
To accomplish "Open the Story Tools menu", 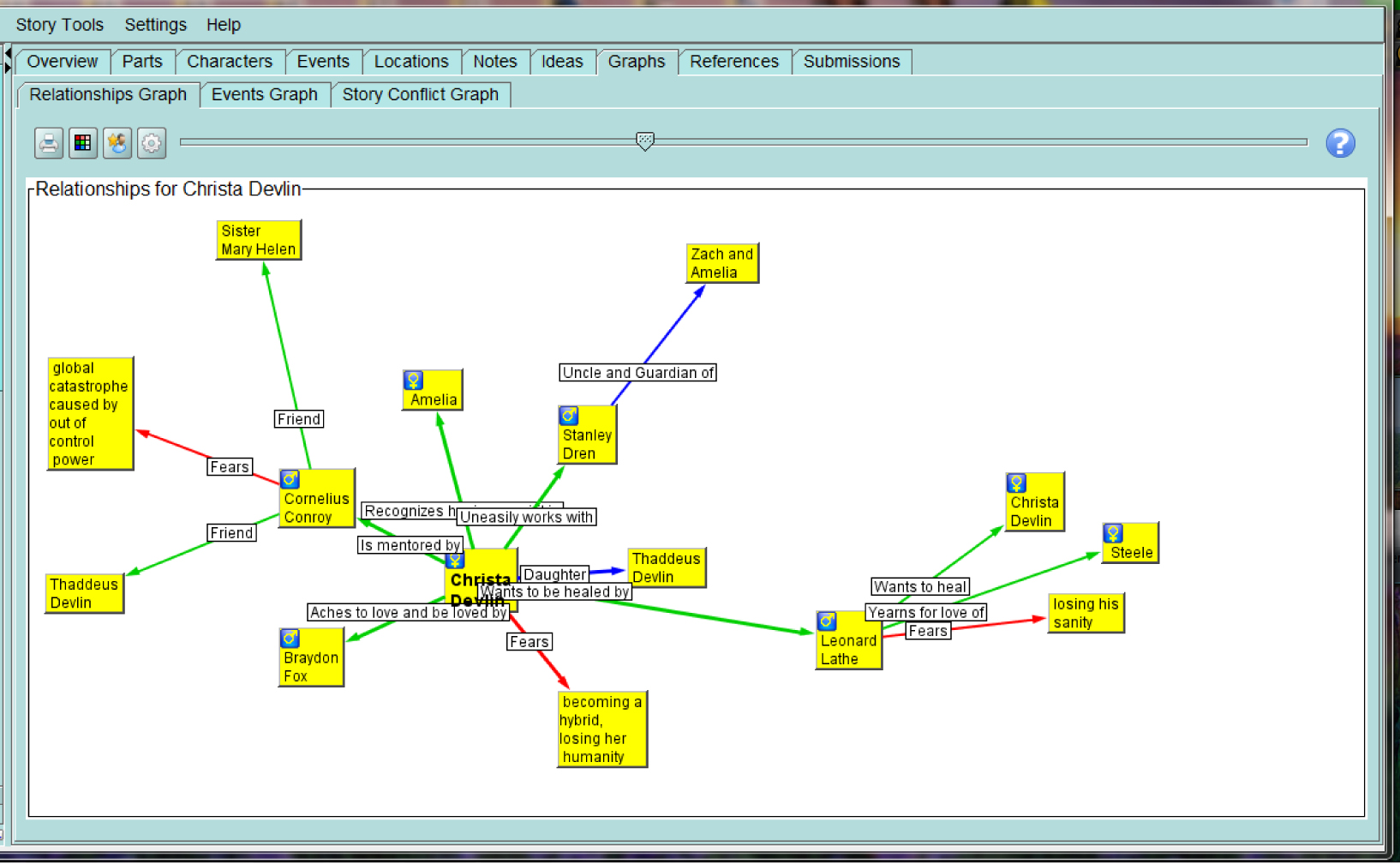I will click(x=59, y=25).
